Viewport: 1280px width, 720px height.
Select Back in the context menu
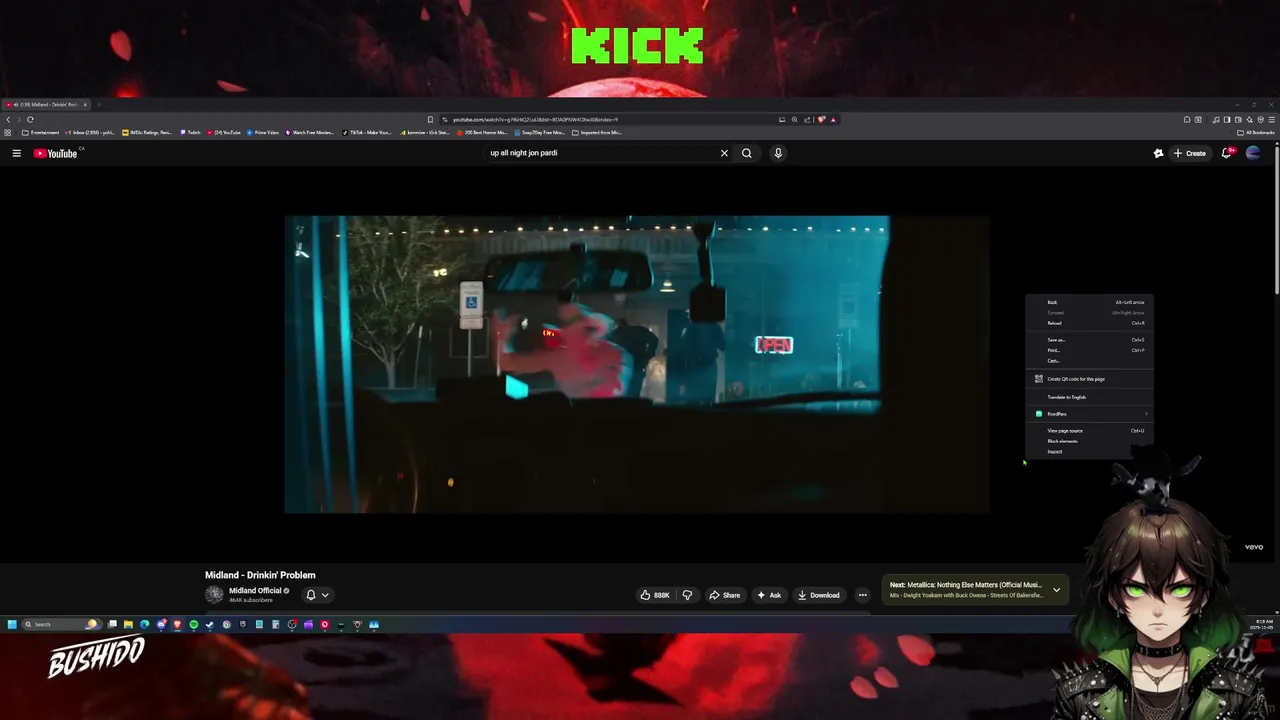1088,302
